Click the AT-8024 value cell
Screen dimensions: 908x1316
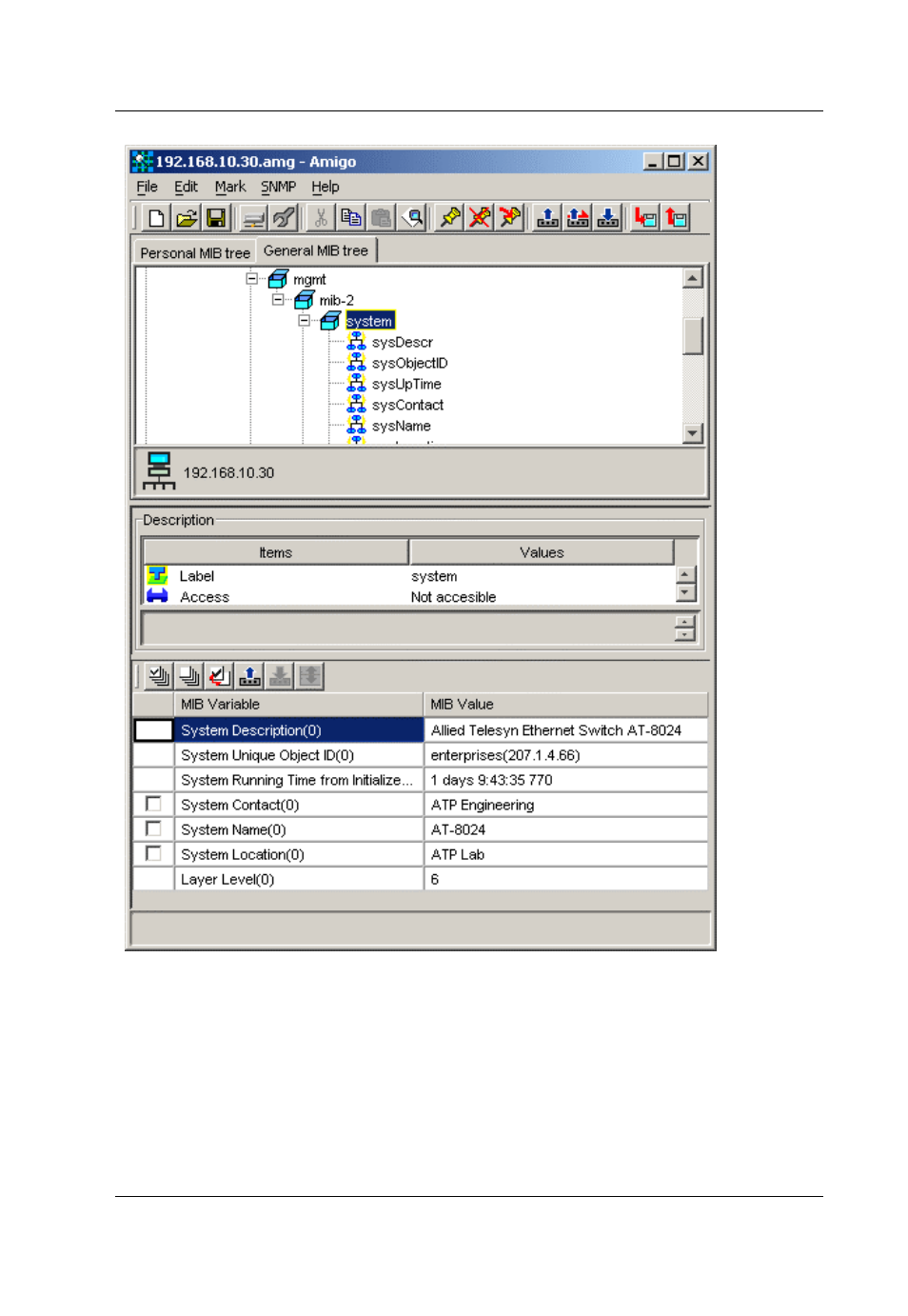tap(565, 829)
